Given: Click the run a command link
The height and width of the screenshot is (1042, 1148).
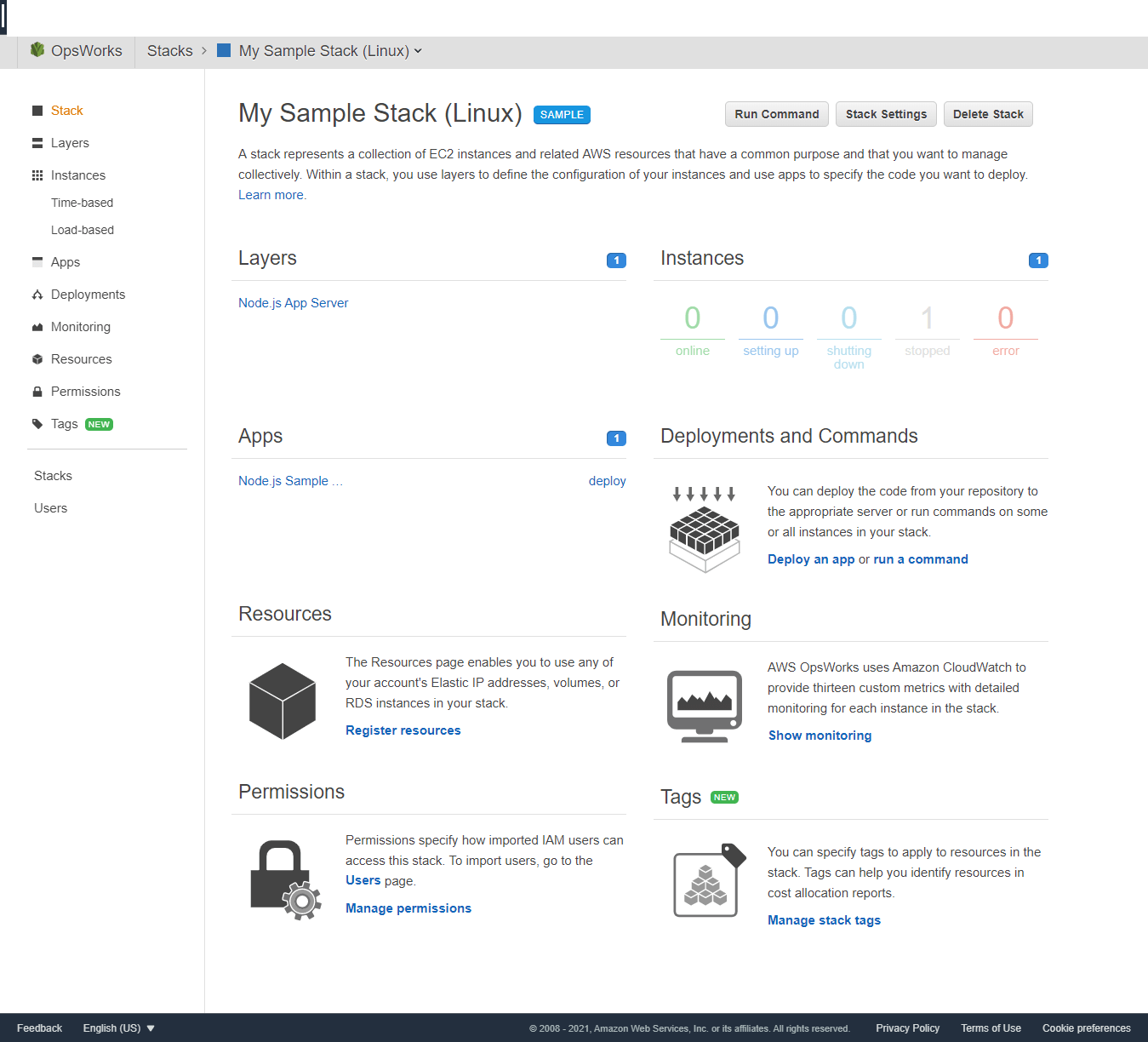Looking at the screenshot, I should 921,559.
